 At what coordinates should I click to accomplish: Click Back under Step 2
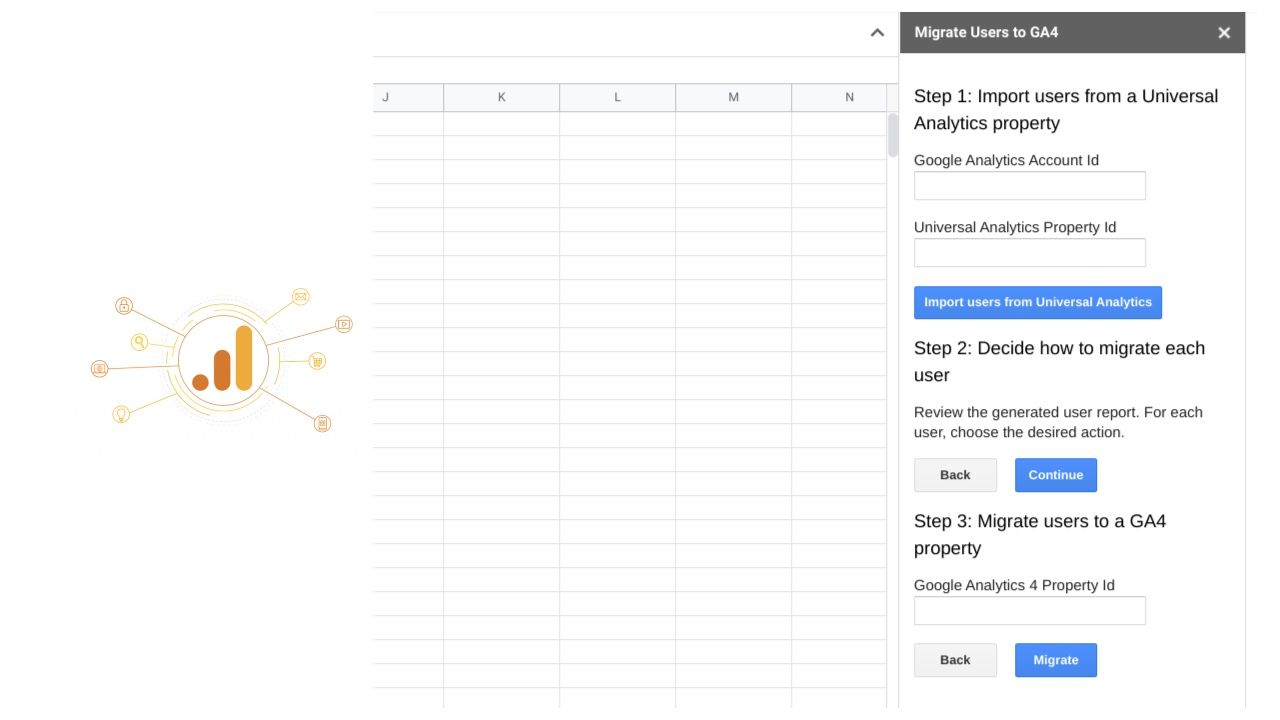[955, 475]
